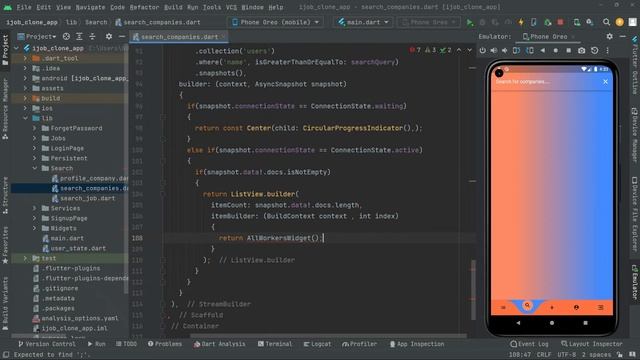Open Search Everywhere magnifier icon
Viewport: 640px width, 360px height.
607,22
